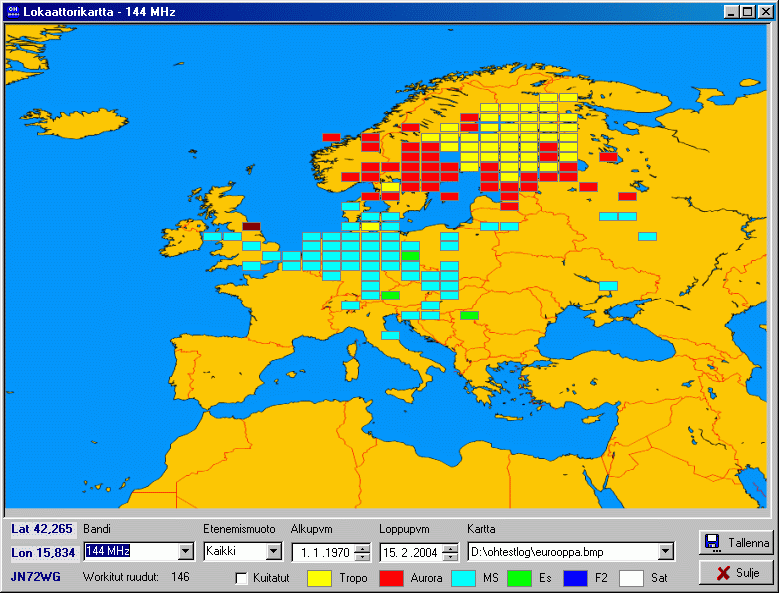Viewport: 779px width, 593px height.
Task: Decrease Loppupvm date with down arrow
Action: click(451, 556)
